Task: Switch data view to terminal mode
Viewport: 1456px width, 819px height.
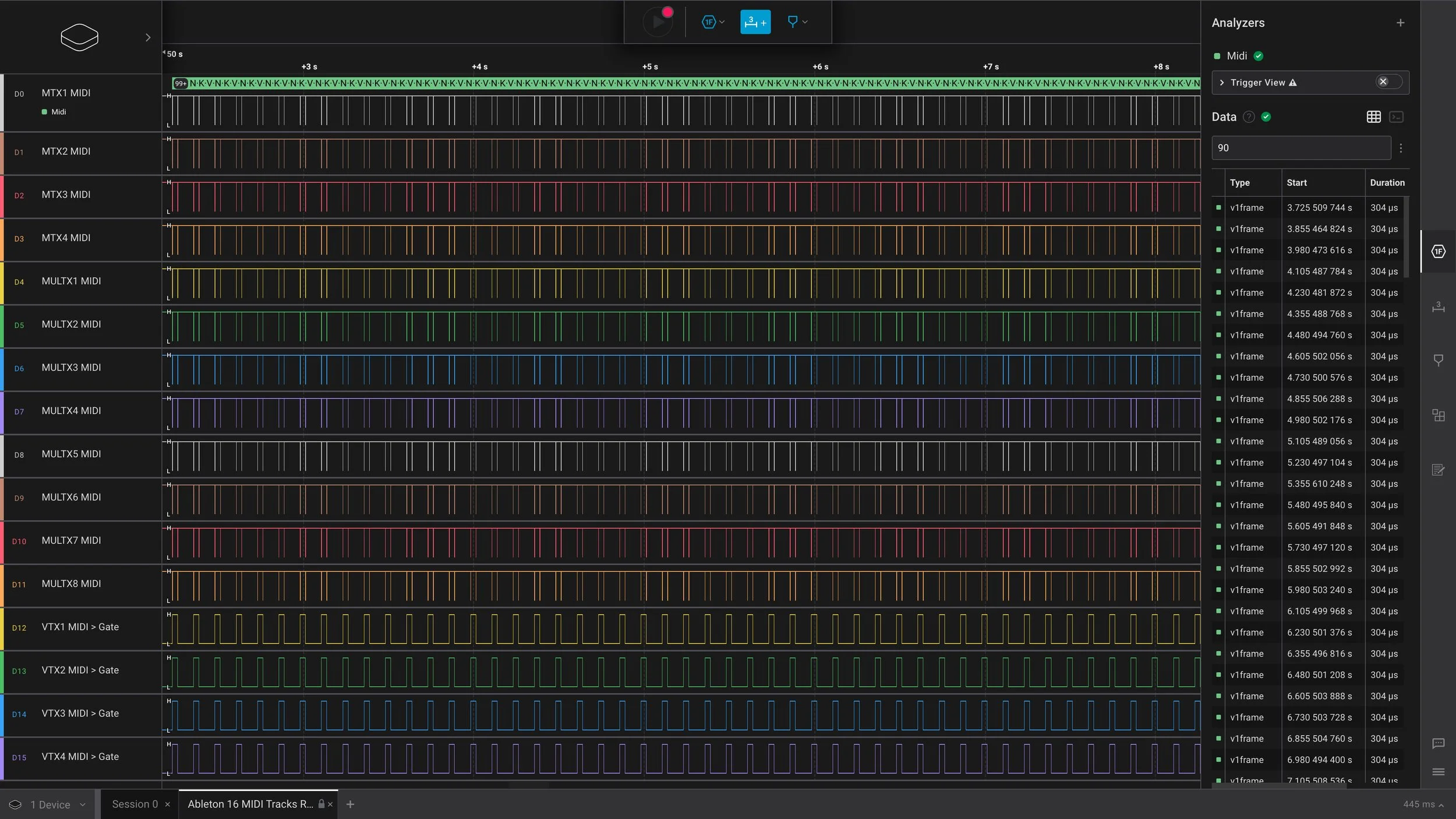Action: coord(1396,117)
